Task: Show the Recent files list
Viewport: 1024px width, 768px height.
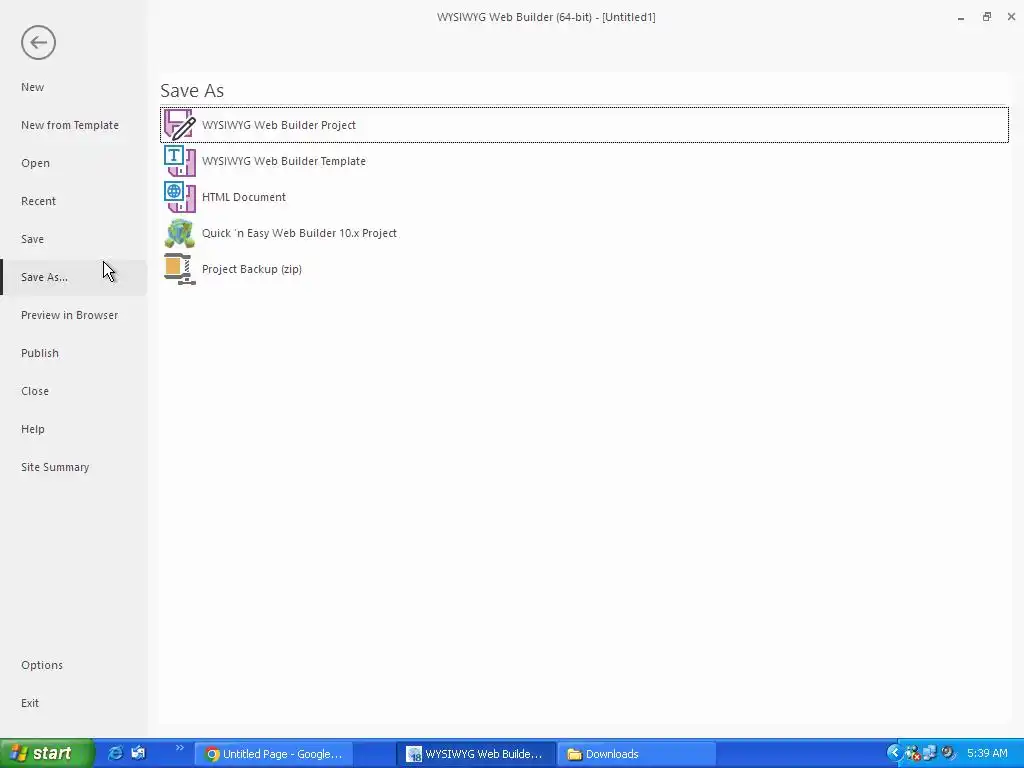Action: coord(39,201)
